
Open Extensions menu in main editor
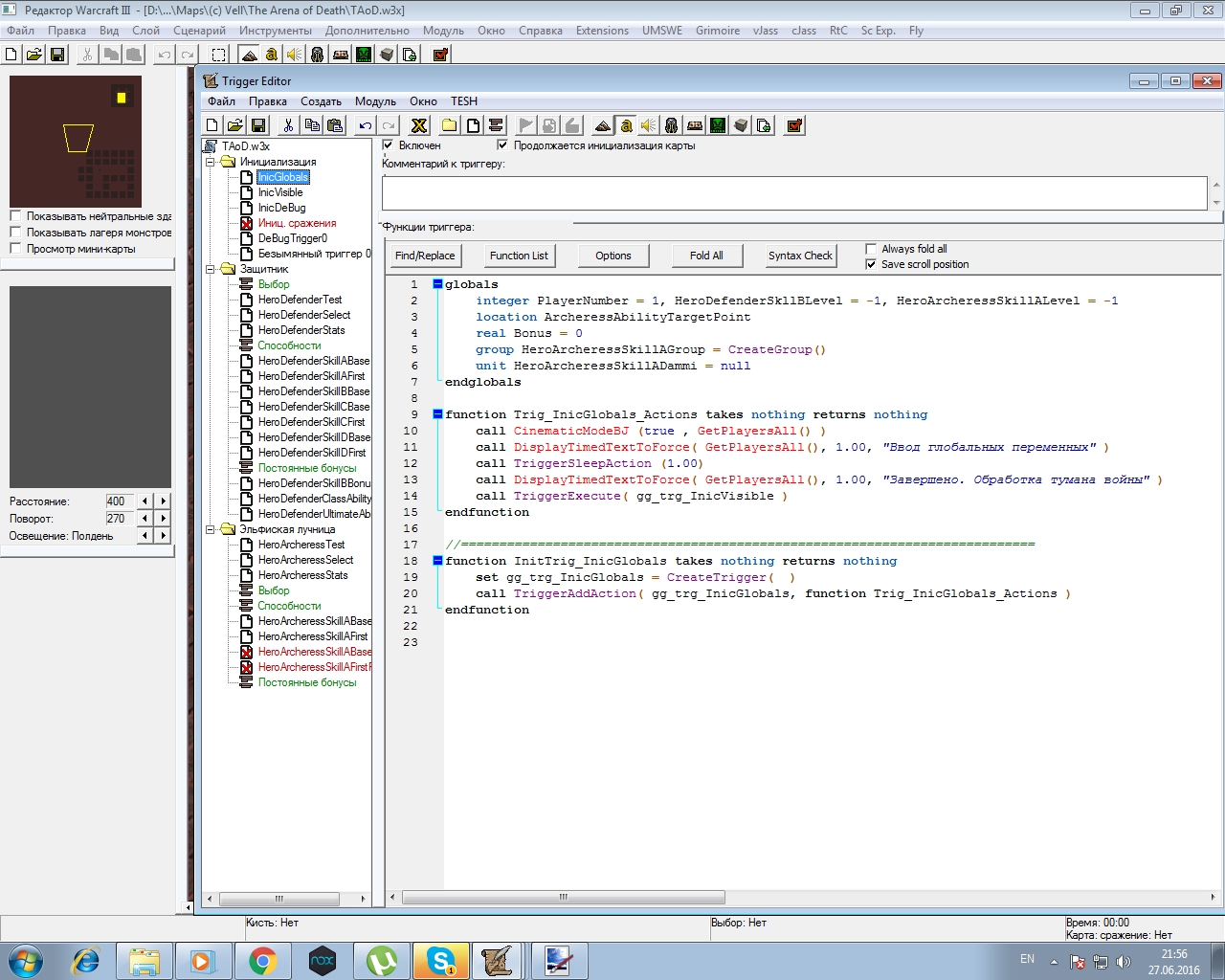[x=602, y=31]
